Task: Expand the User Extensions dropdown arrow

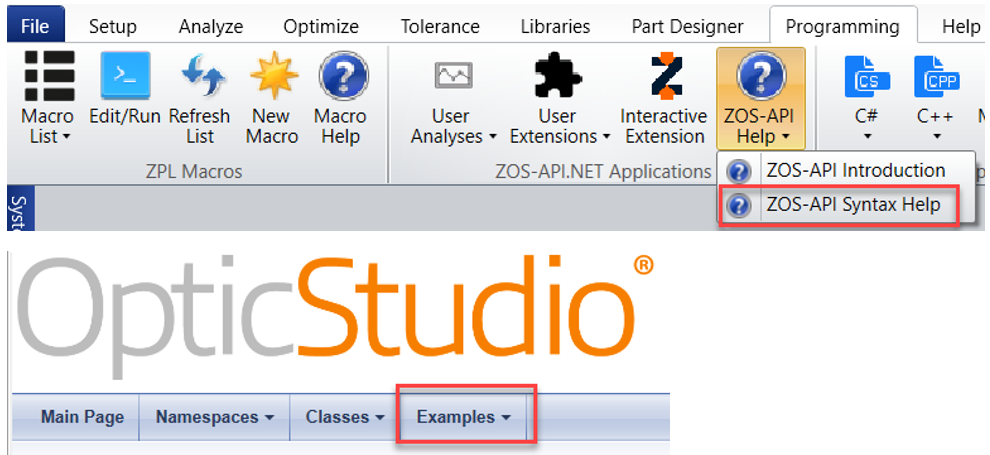Action: point(607,137)
